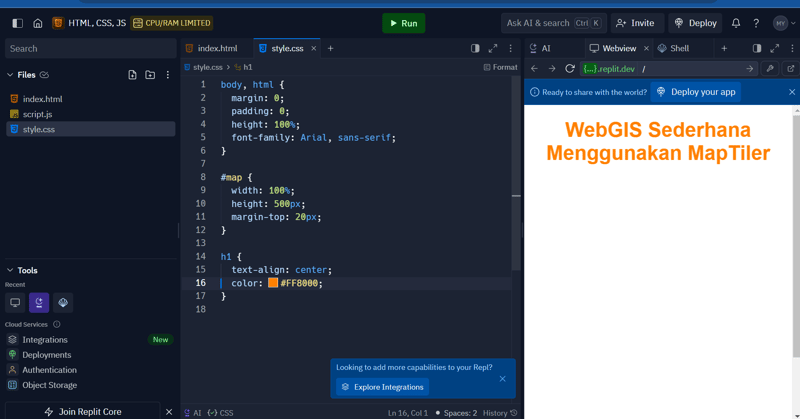Maximize the editor pane icon
Viewport: 800px width, 419px height.
493,48
